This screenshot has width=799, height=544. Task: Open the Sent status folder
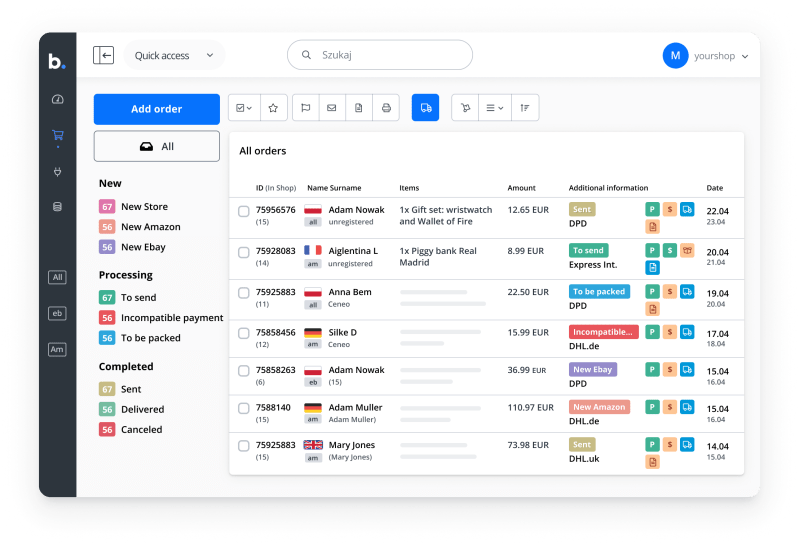coord(120,389)
